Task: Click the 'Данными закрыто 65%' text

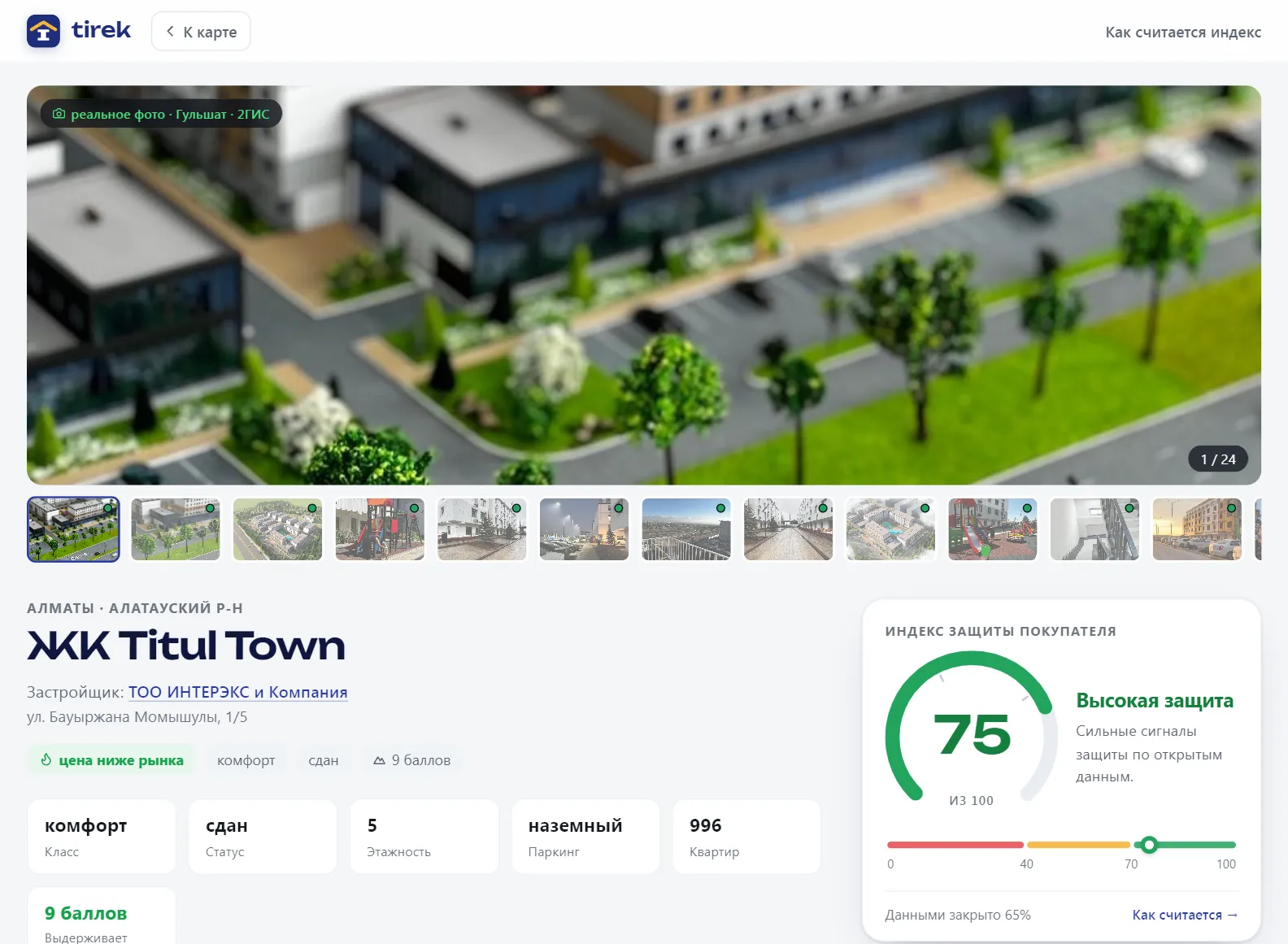Action: 958,915
